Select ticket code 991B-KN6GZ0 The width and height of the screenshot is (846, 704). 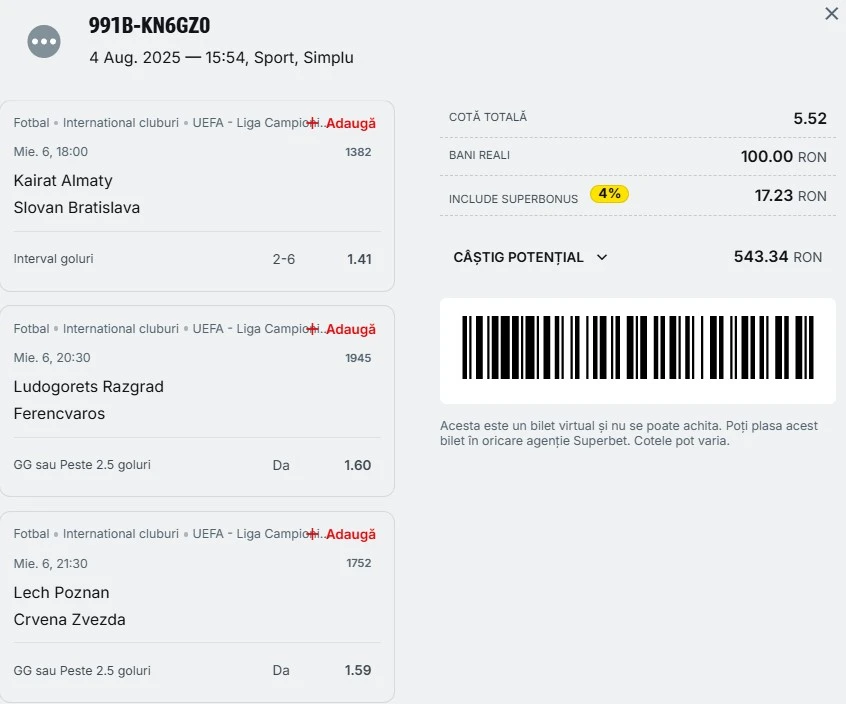tap(149, 25)
